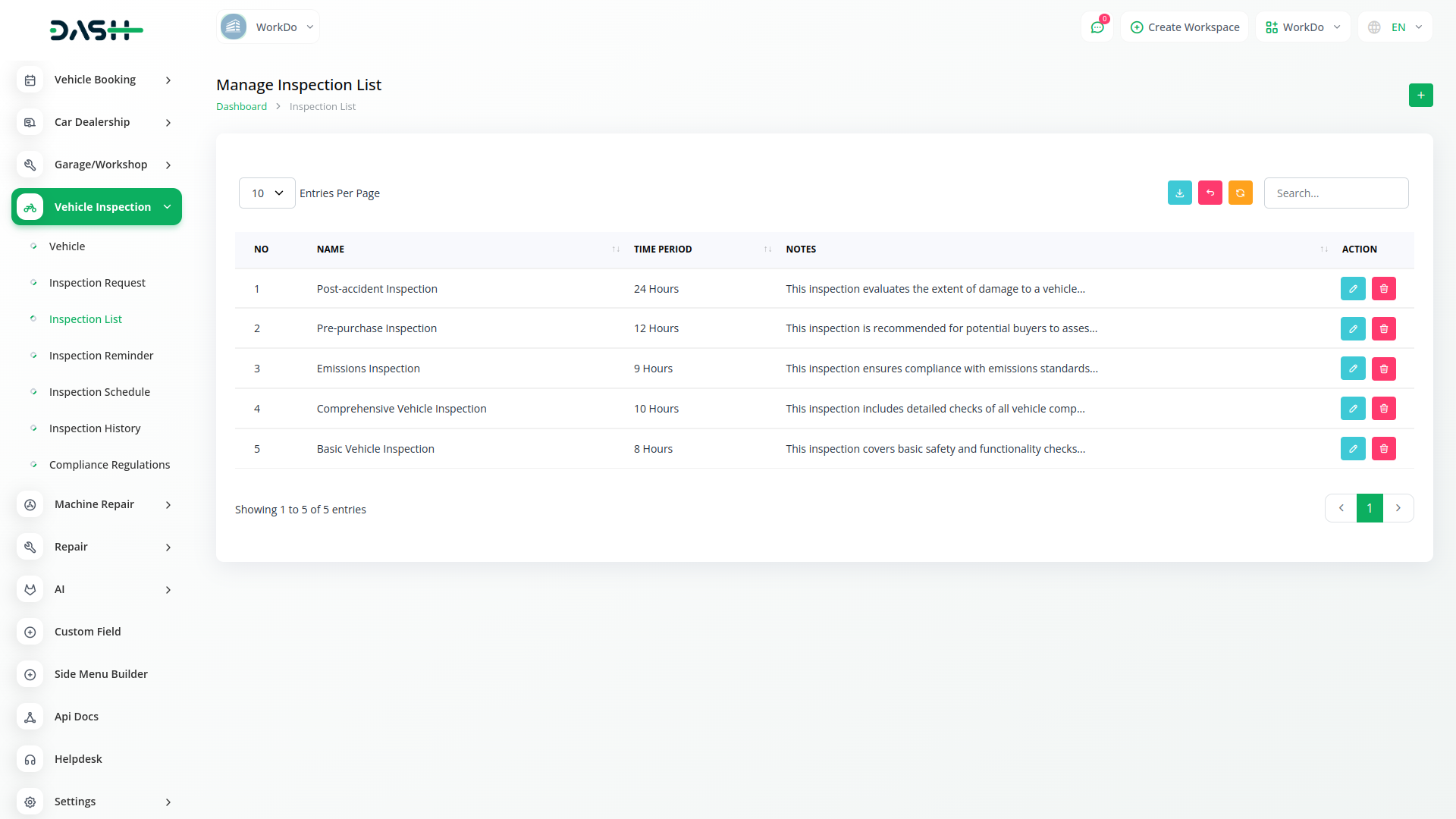
Task: Open the chat messages notification icon
Action: click(x=1097, y=27)
